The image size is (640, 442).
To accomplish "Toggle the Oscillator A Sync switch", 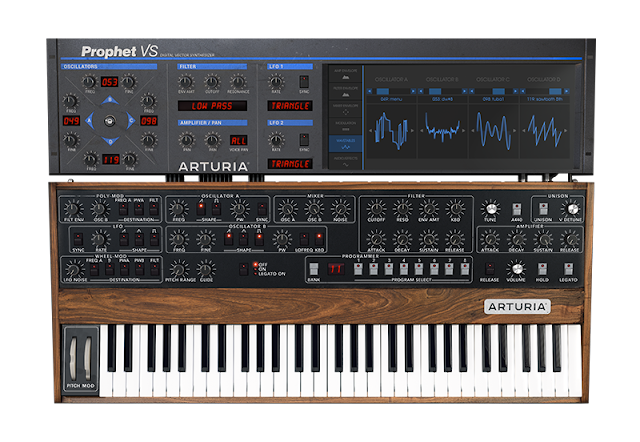I will (262, 209).
